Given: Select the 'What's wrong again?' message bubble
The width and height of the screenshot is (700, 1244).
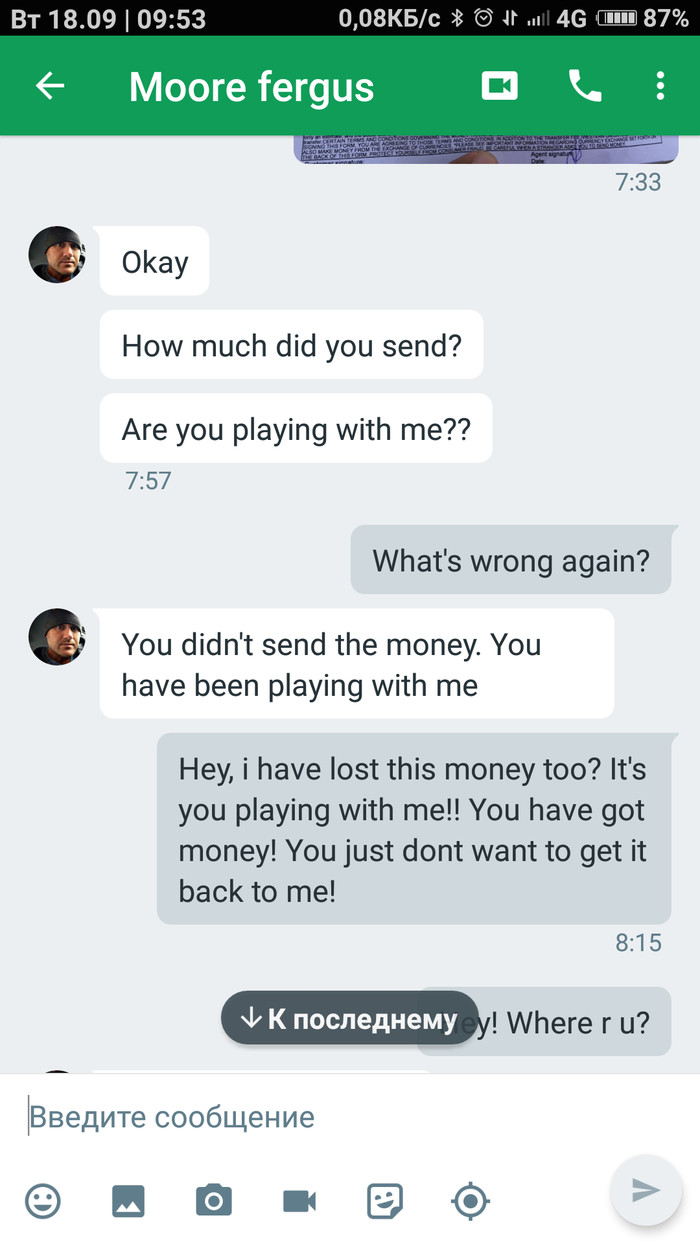Looking at the screenshot, I should [x=511, y=560].
